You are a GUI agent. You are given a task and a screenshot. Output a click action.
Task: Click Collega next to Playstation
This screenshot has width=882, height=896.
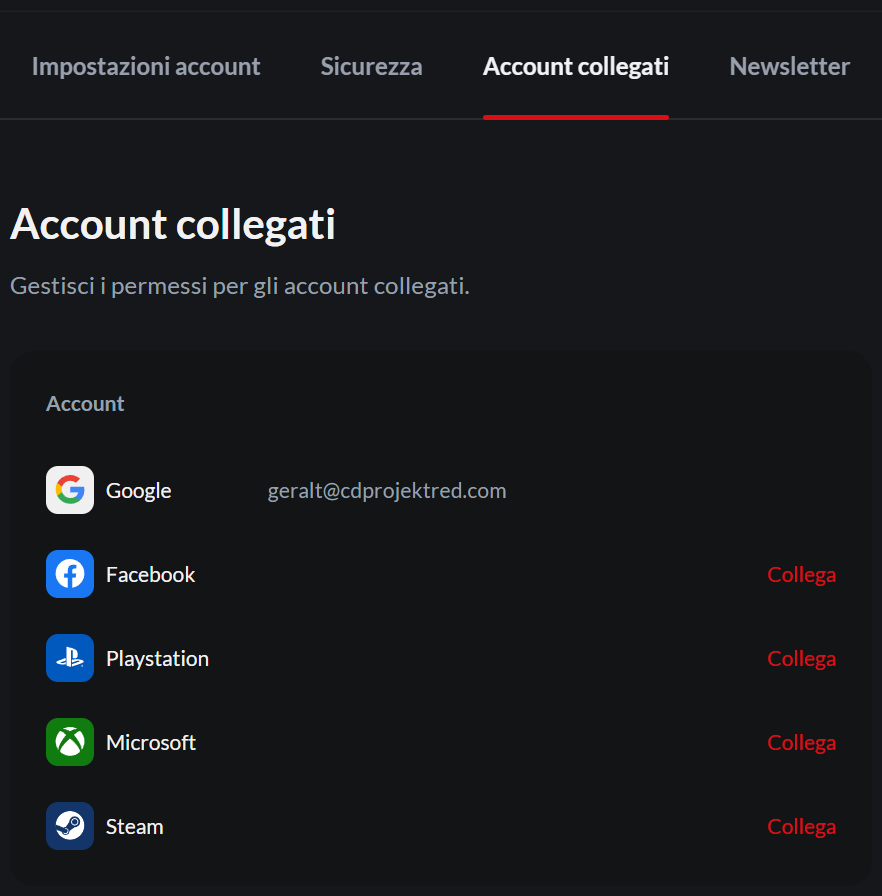point(801,659)
